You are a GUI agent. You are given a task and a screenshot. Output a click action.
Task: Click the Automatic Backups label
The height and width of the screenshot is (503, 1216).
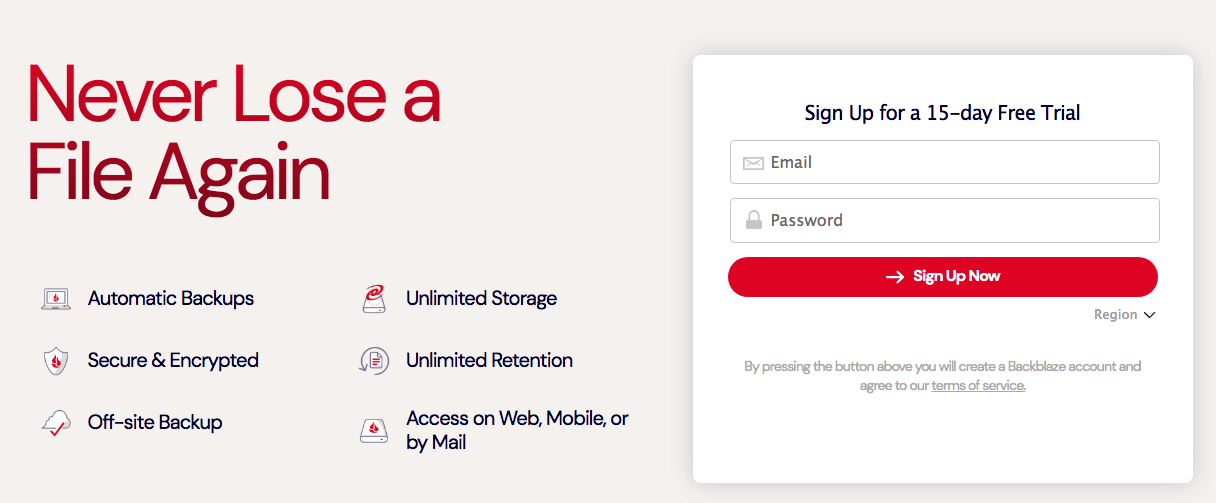(171, 298)
